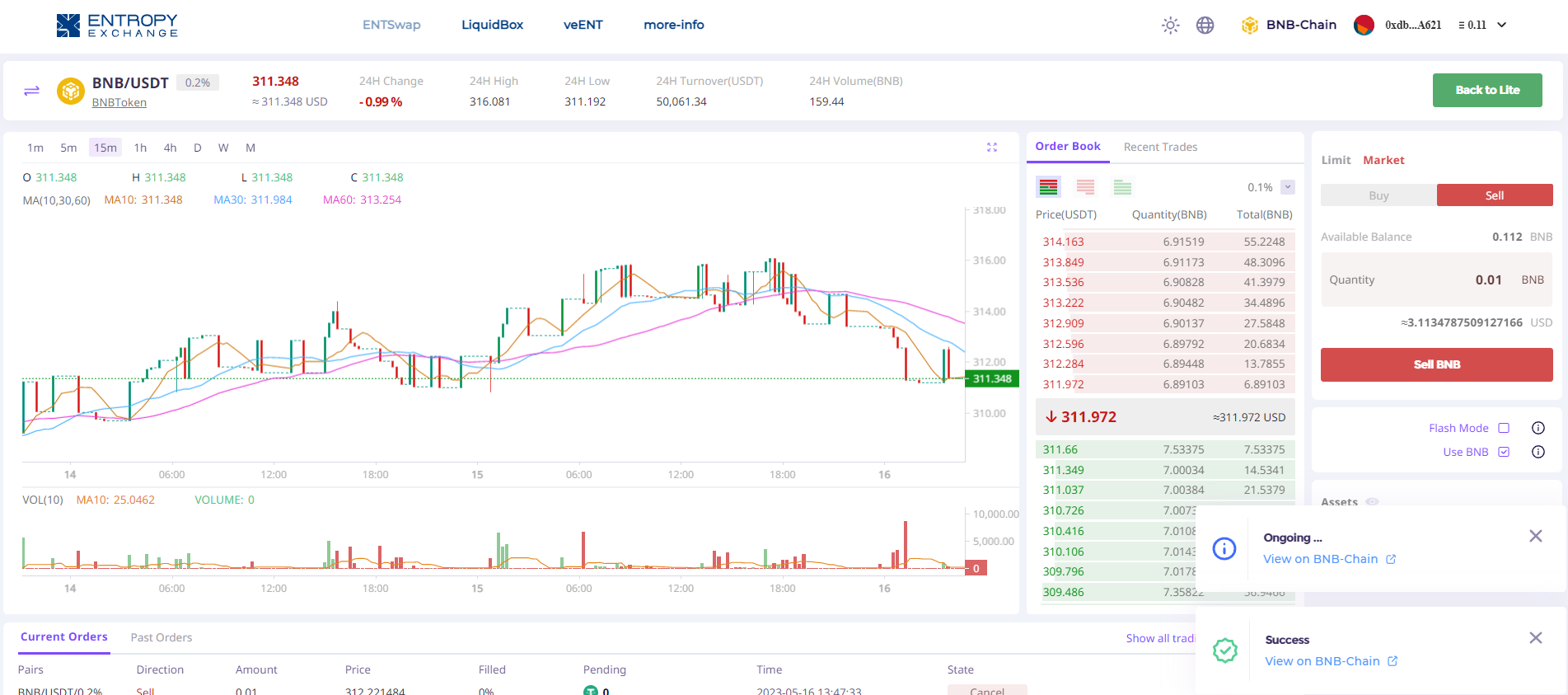Click 0.2% fee tier badge
Image resolution: width=1568 pixels, height=695 pixels.
point(198,82)
